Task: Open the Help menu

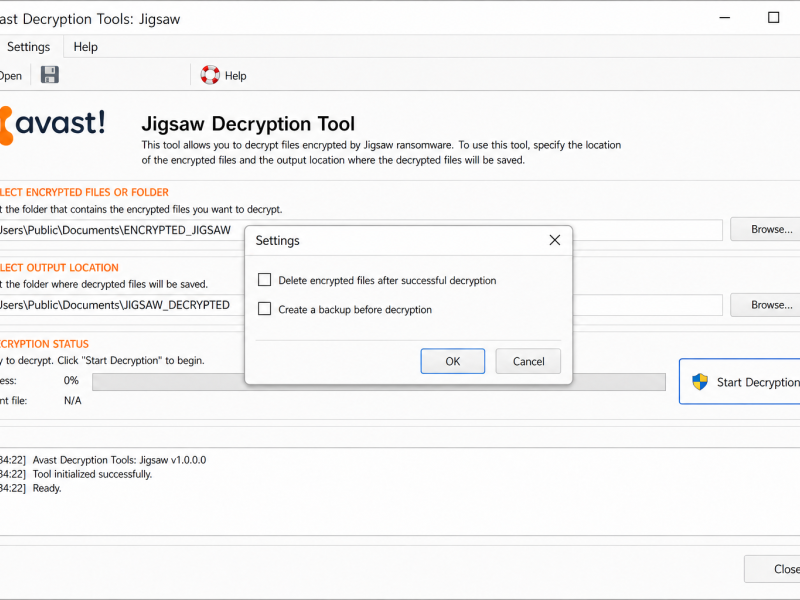Action: click(x=85, y=47)
